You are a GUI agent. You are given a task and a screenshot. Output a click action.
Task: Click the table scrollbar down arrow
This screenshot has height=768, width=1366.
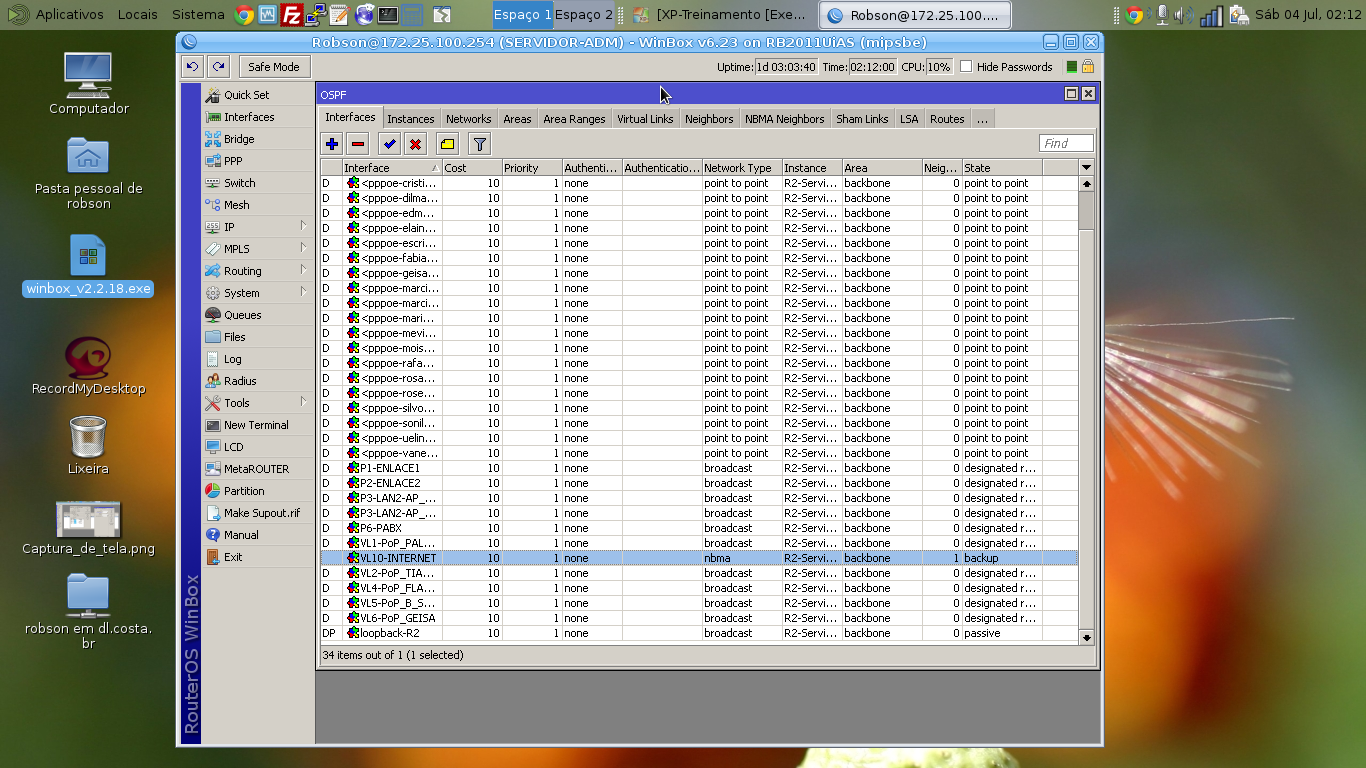point(1086,637)
